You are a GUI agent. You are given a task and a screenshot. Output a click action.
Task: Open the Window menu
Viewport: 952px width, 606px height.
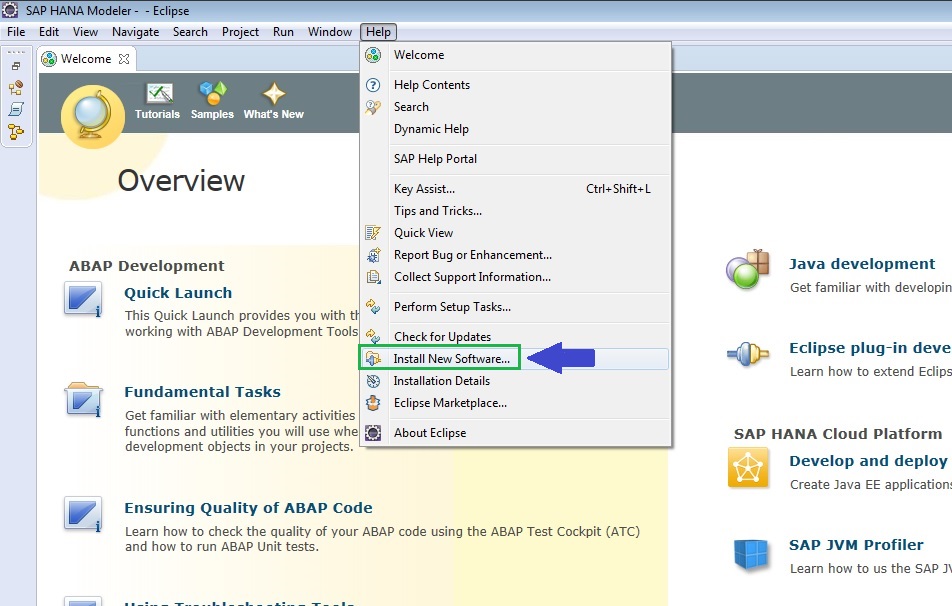coord(330,32)
